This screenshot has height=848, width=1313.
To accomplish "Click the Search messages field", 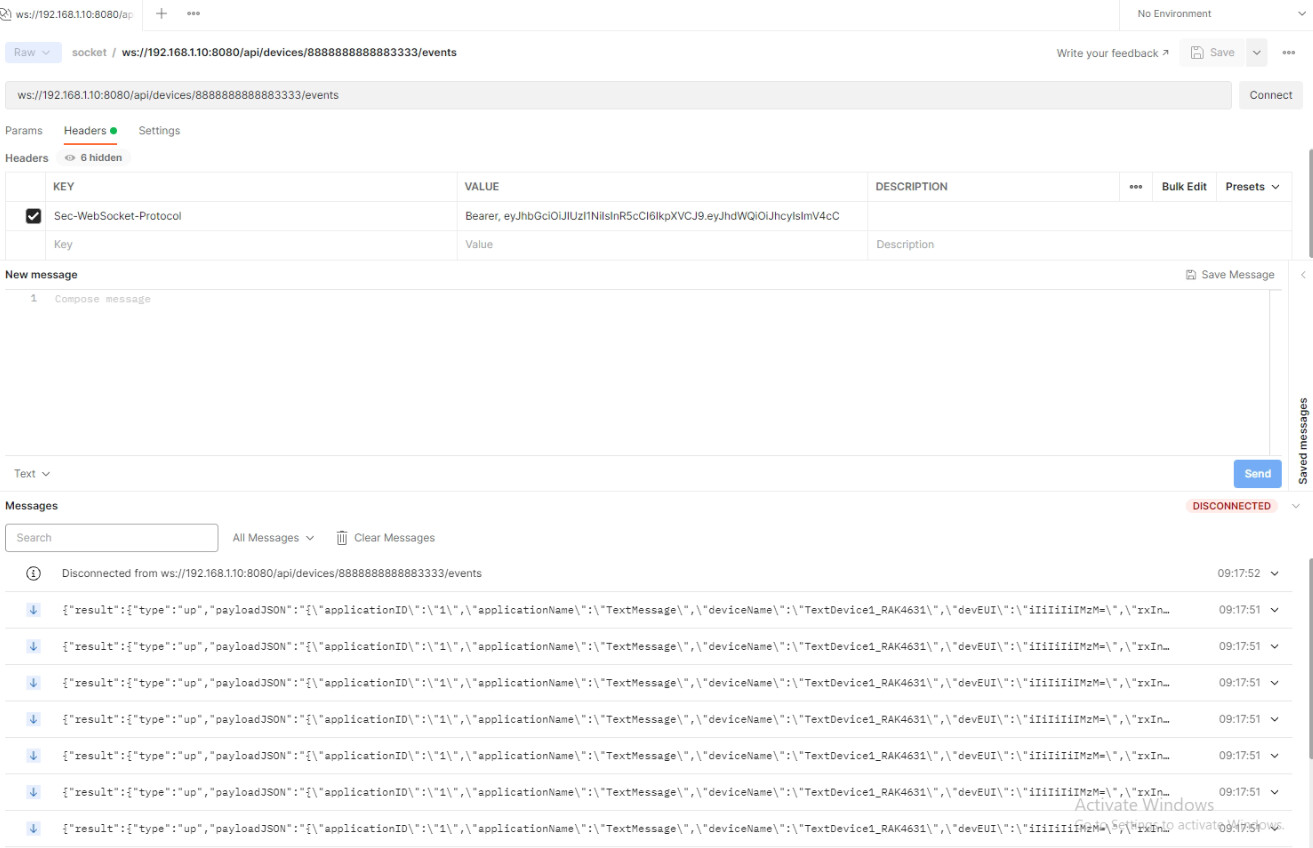I will pyautogui.click(x=111, y=537).
